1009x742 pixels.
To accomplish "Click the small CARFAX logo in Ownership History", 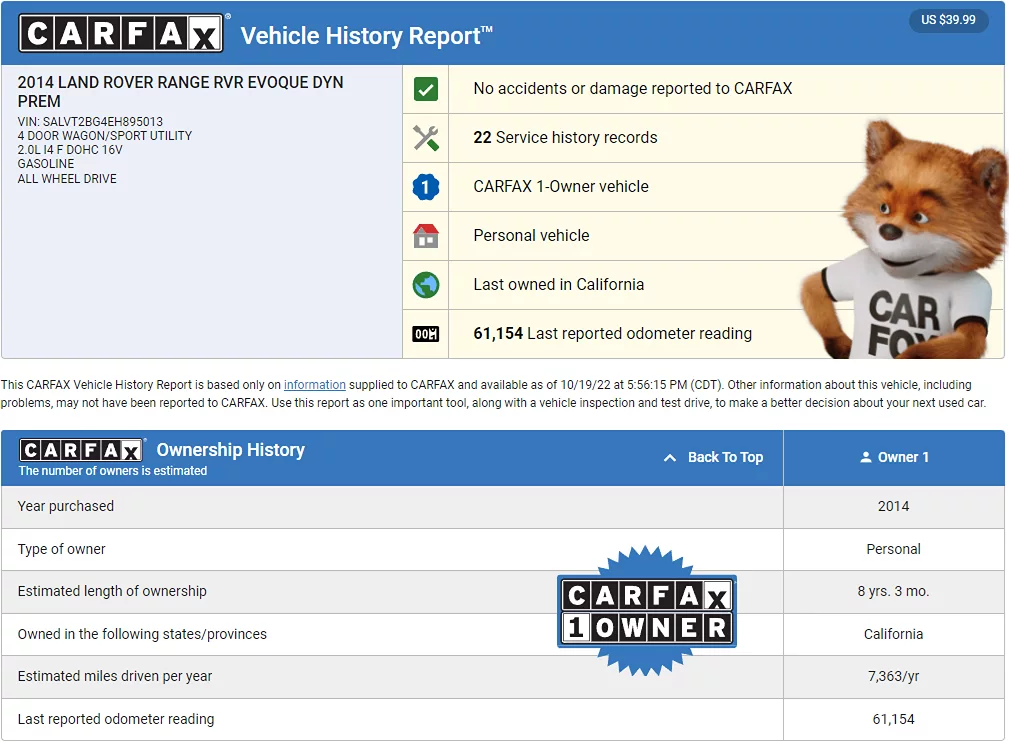I will 82,450.
